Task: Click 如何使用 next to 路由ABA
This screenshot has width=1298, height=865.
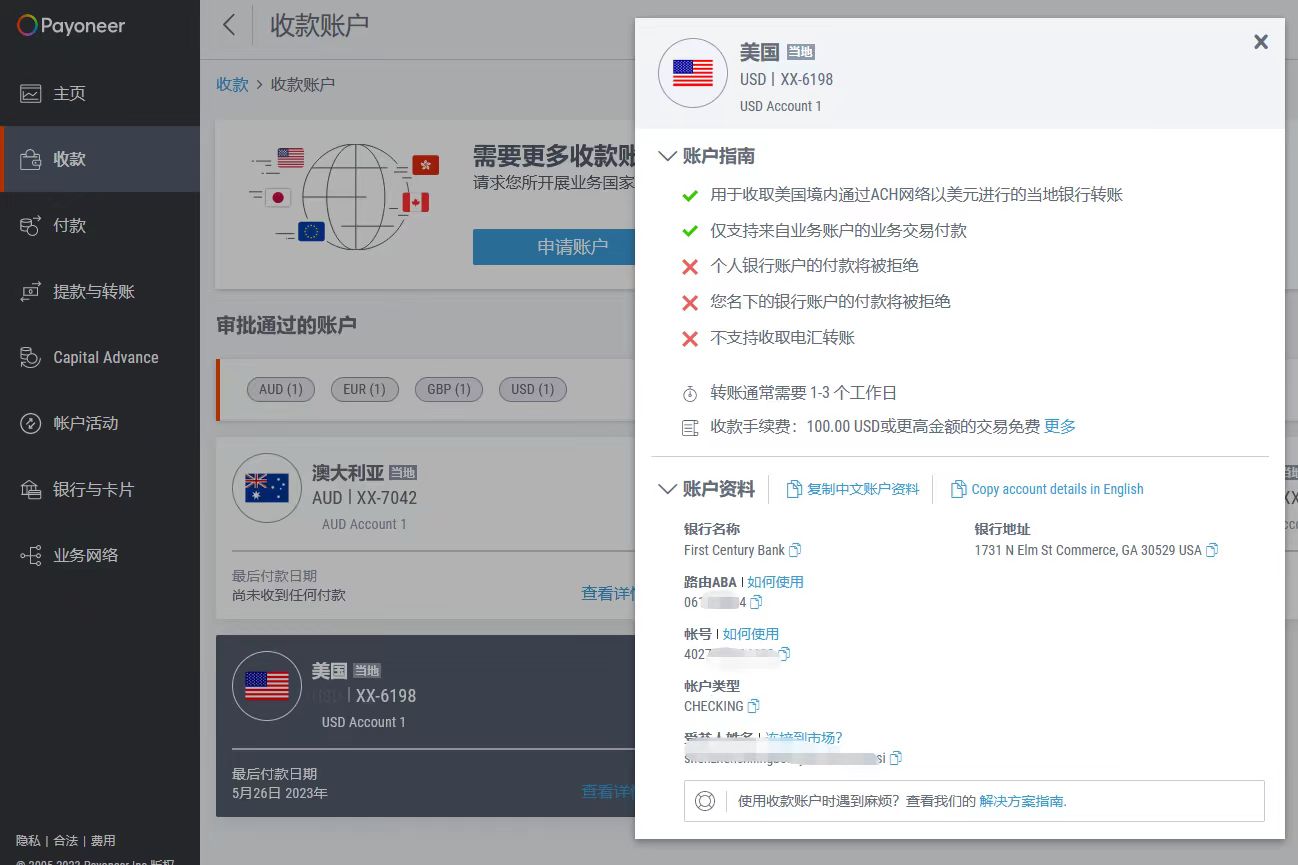Action: click(x=775, y=582)
